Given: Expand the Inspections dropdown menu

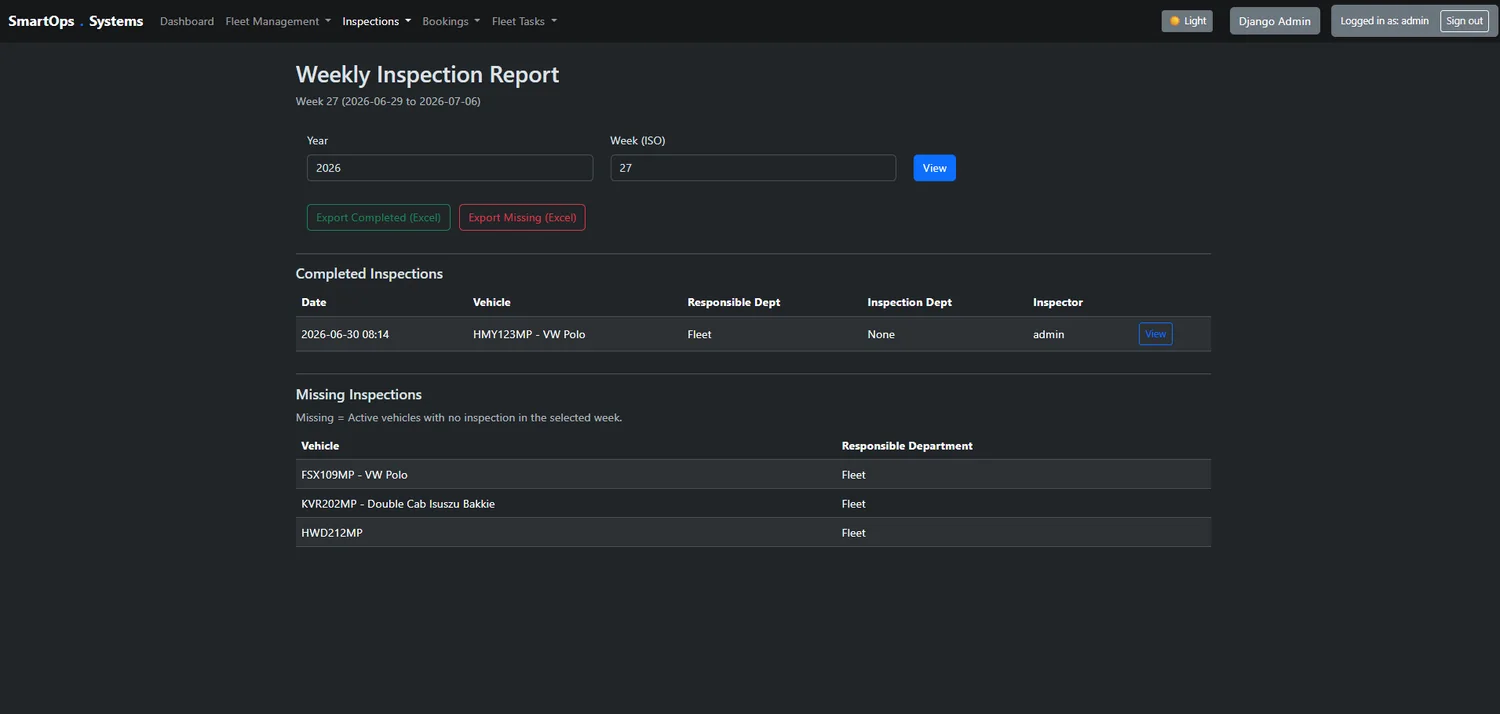Looking at the screenshot, I should tap(377, 21).
